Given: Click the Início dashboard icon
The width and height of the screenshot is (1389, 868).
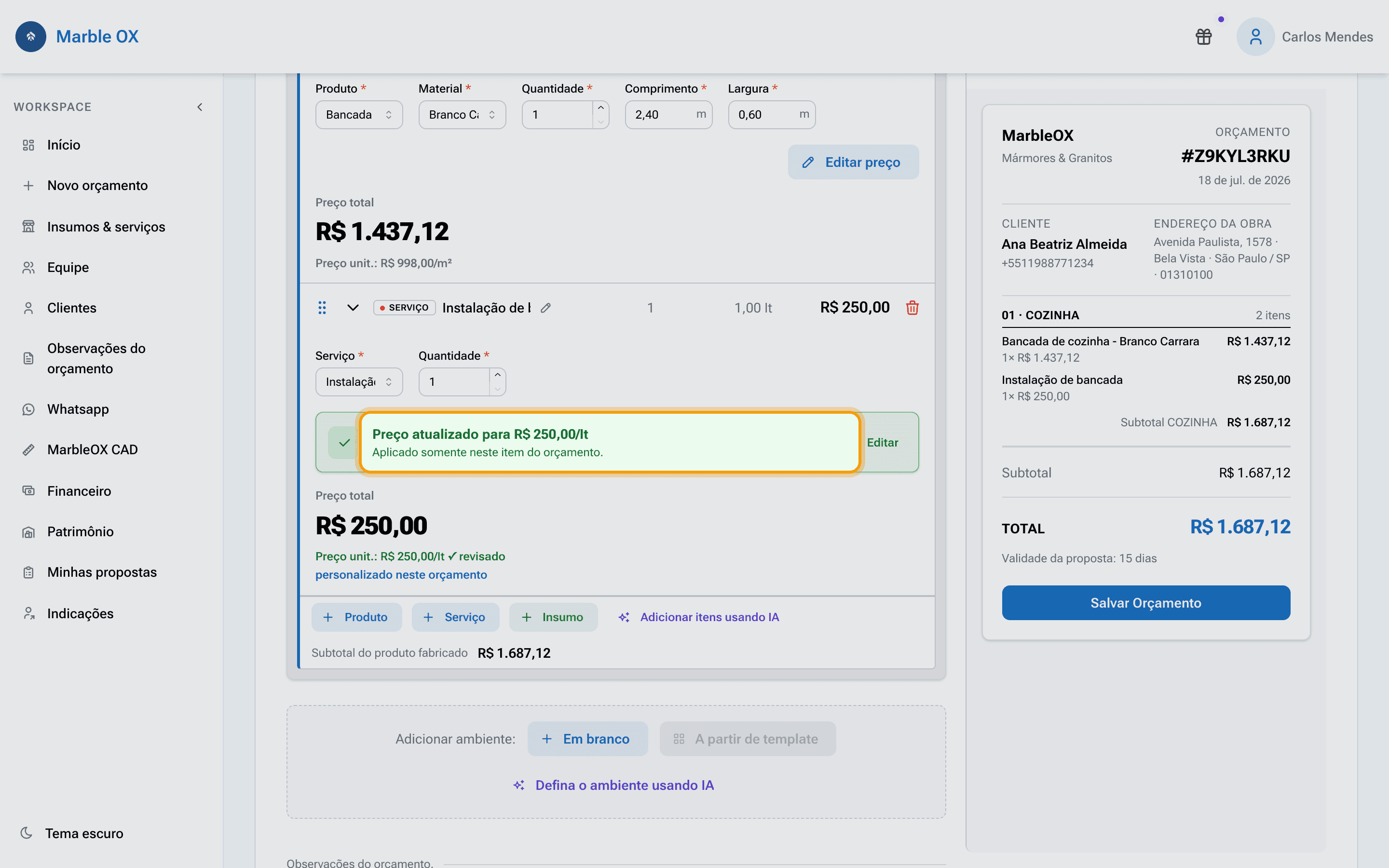Looking at the screenshot, I should (28, 145).
